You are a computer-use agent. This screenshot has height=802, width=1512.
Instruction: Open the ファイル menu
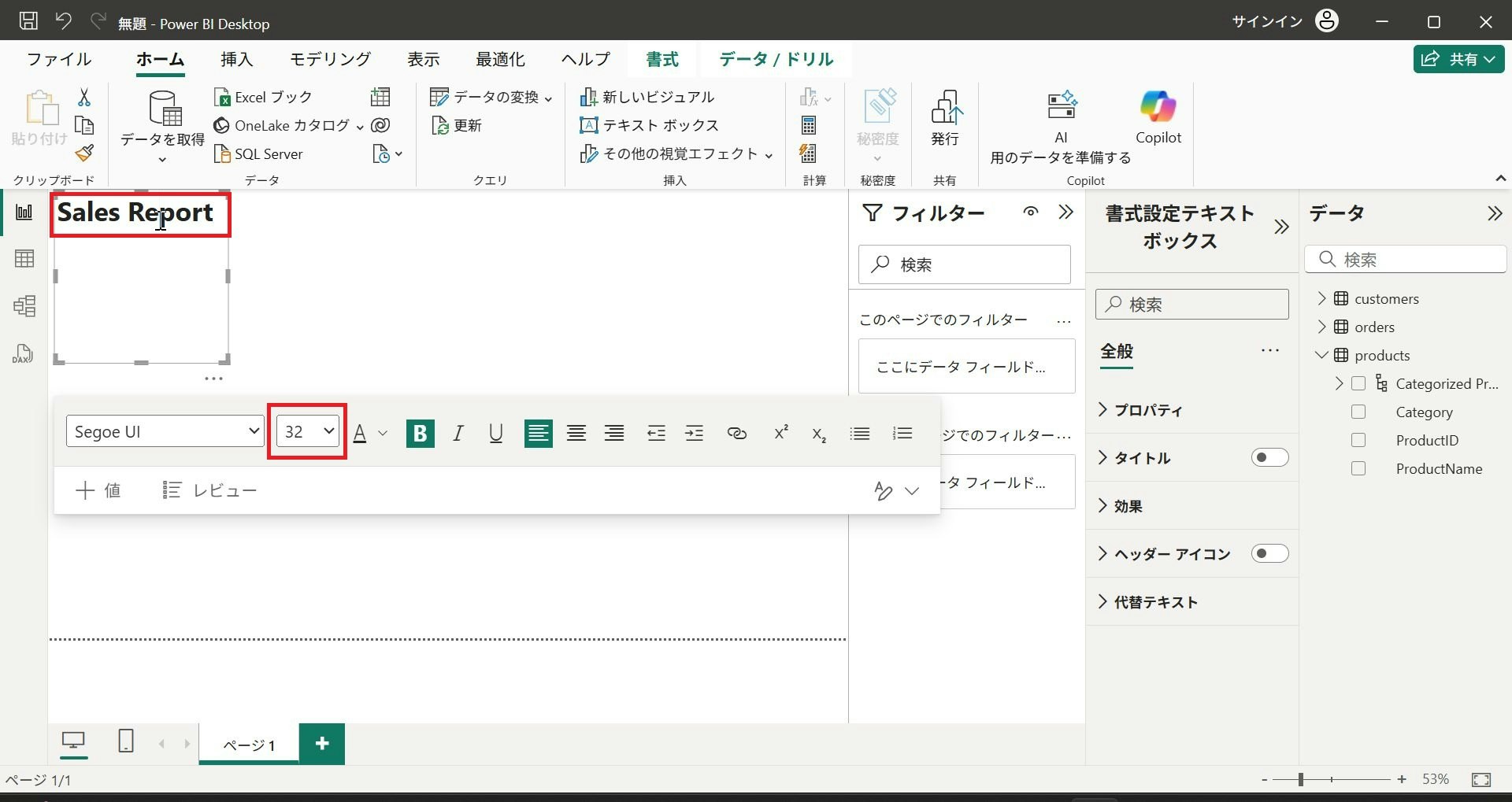(x=59, y=59)
